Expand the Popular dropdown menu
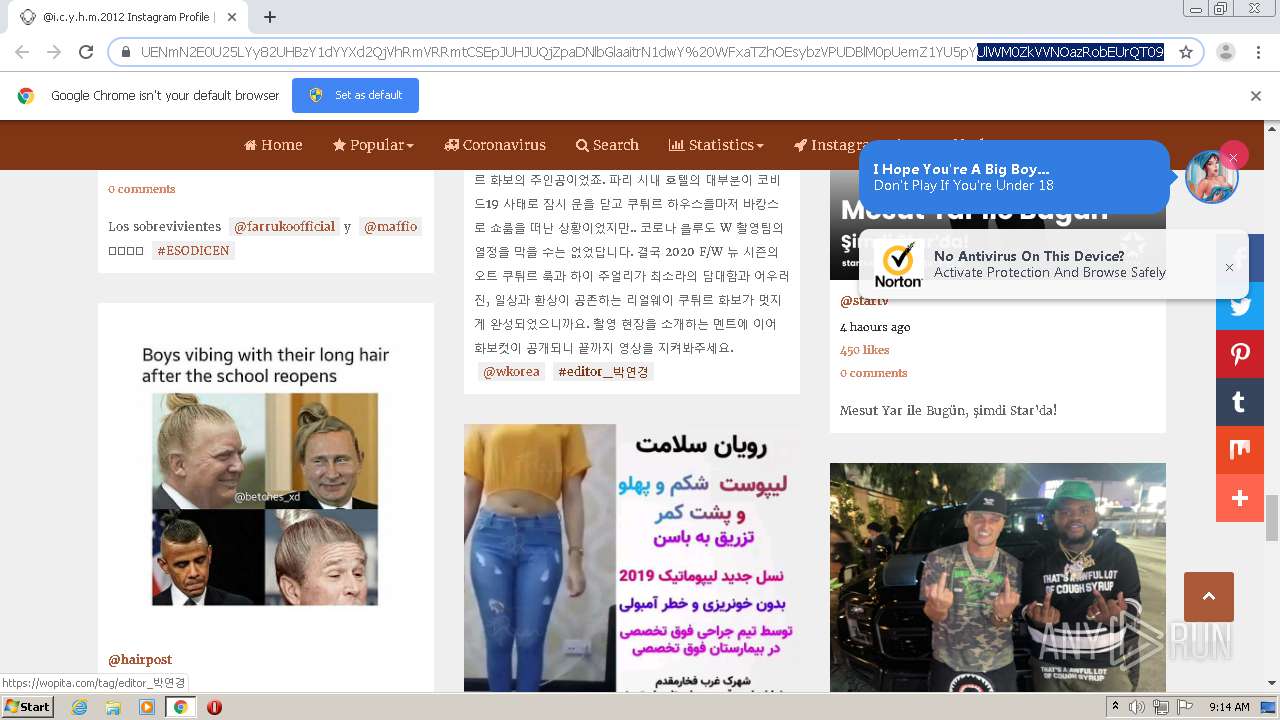Screen dimensions: 1280x720 373,145
